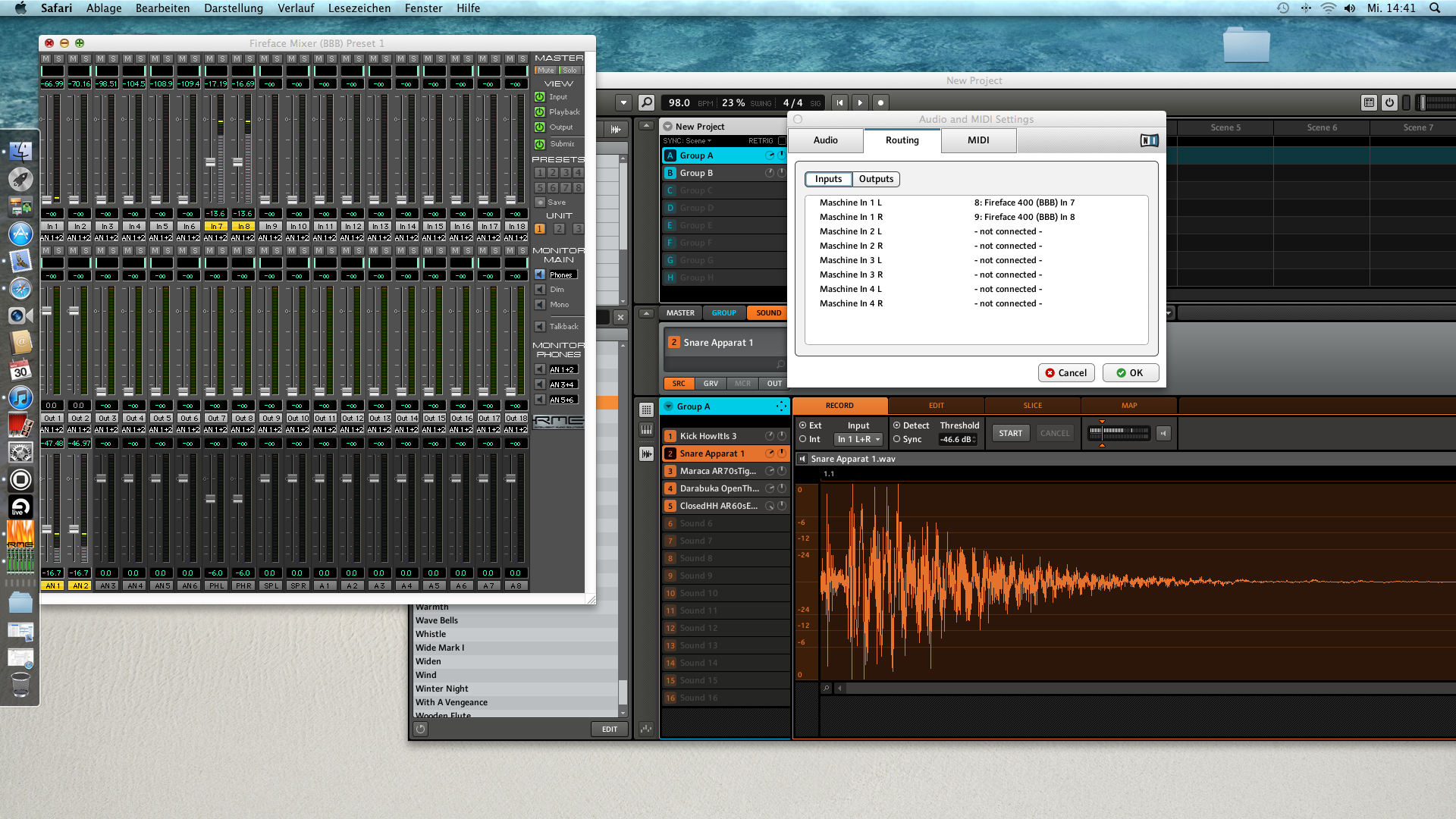Viewport: 1456px width, 819px height.
Task: Open the pad view grid icon
Action: (x=646, y=410)
